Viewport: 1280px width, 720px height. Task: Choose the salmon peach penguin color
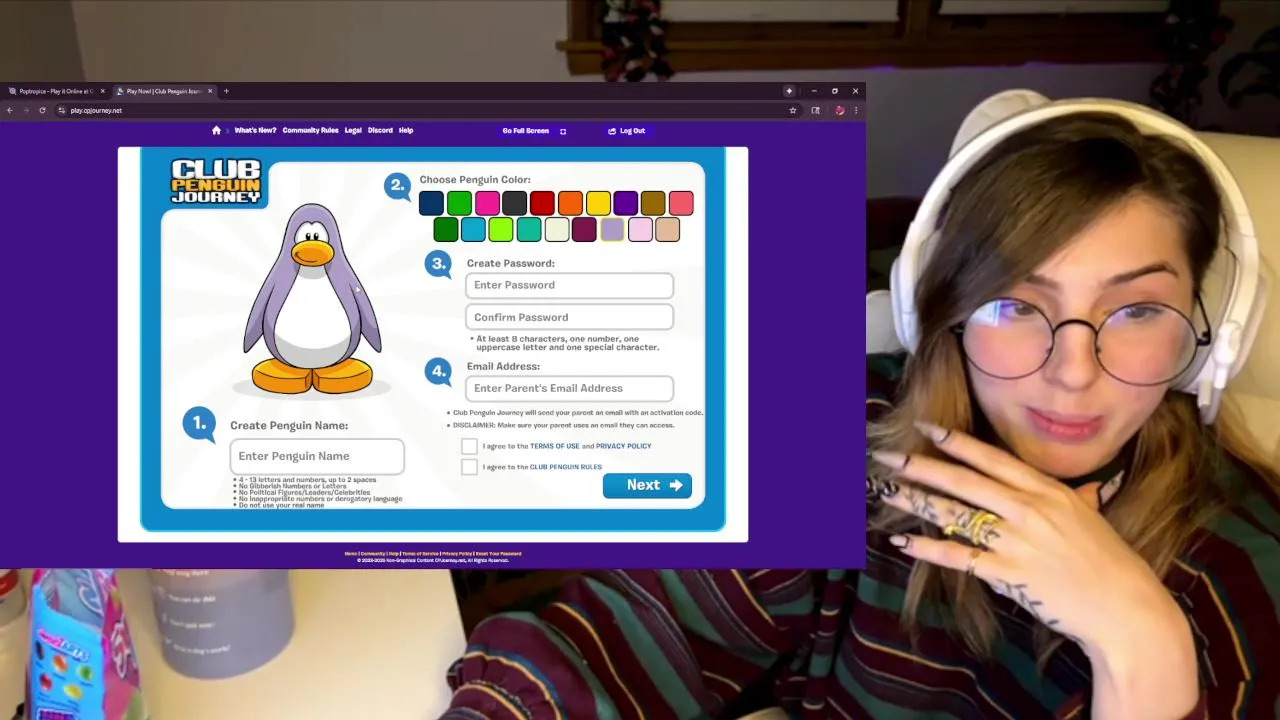pyautogui.click(x=681, y=203)
